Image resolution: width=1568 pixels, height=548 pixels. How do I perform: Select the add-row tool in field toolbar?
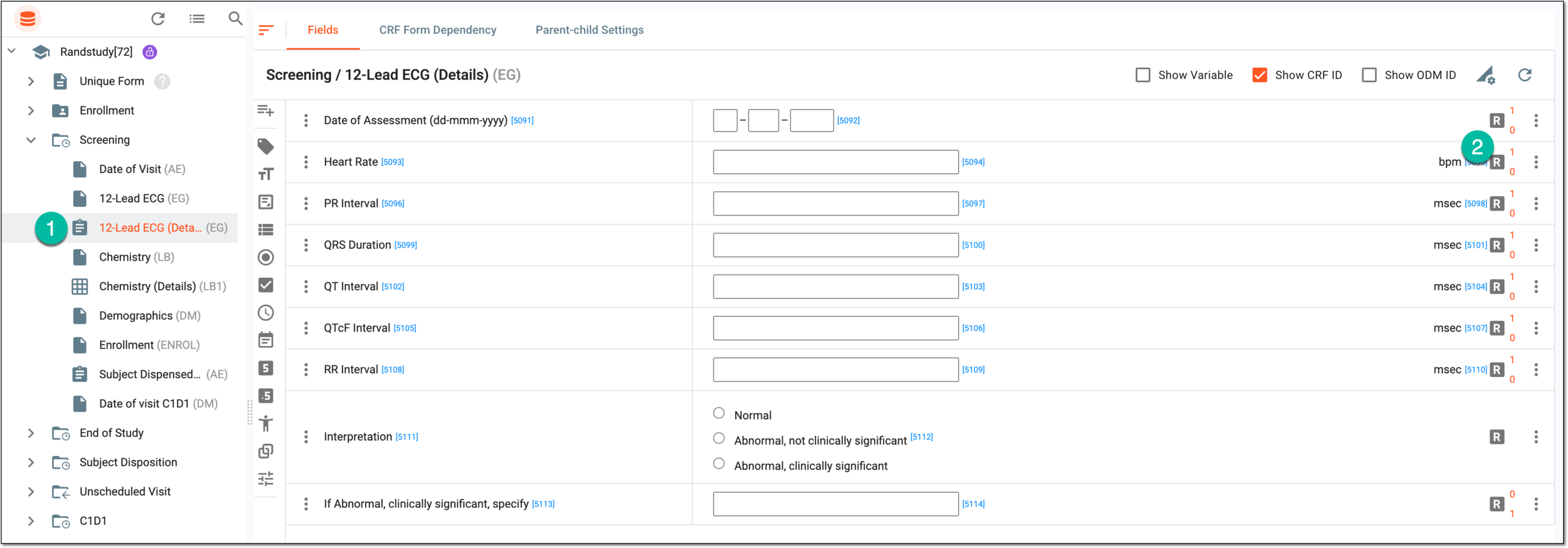click(266, 111)
